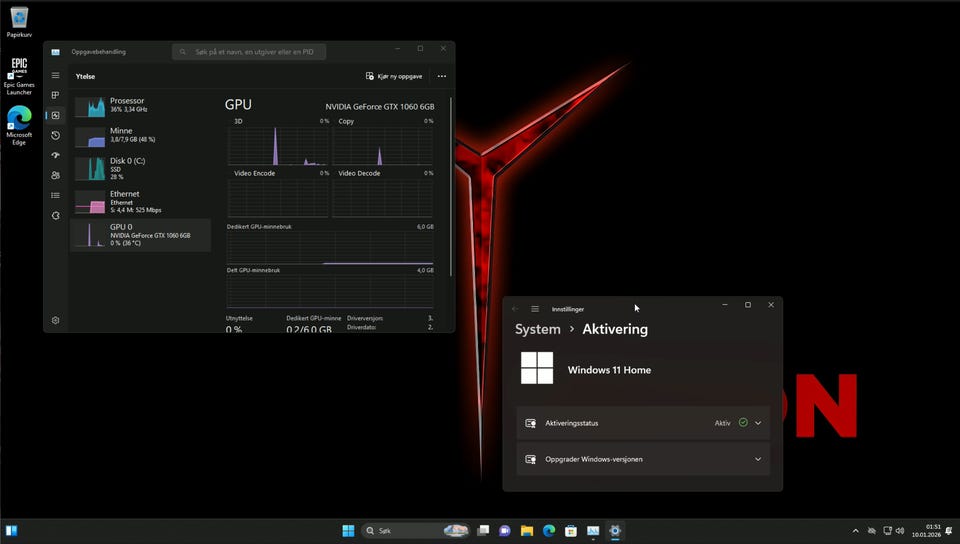Click the Utnyttelse label in GPU stats

[x=239, y=318]
